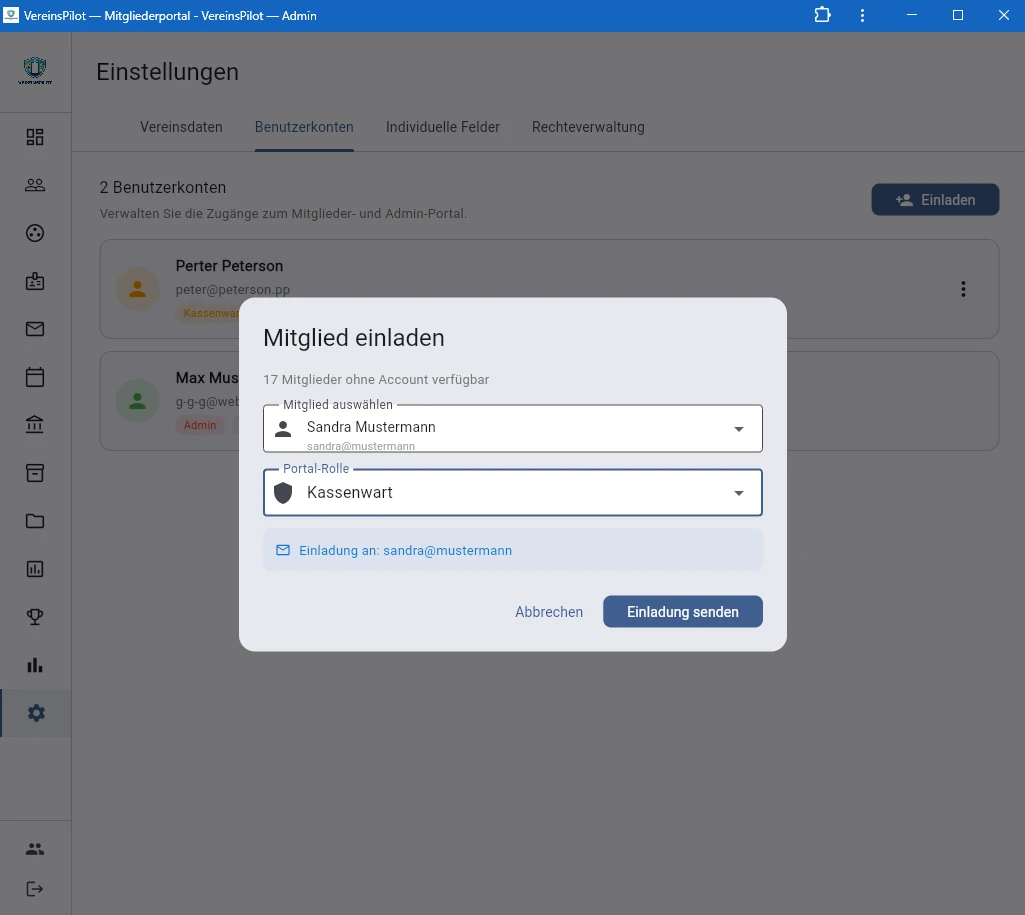Open the dashboard icon in the sidebar

35,137
